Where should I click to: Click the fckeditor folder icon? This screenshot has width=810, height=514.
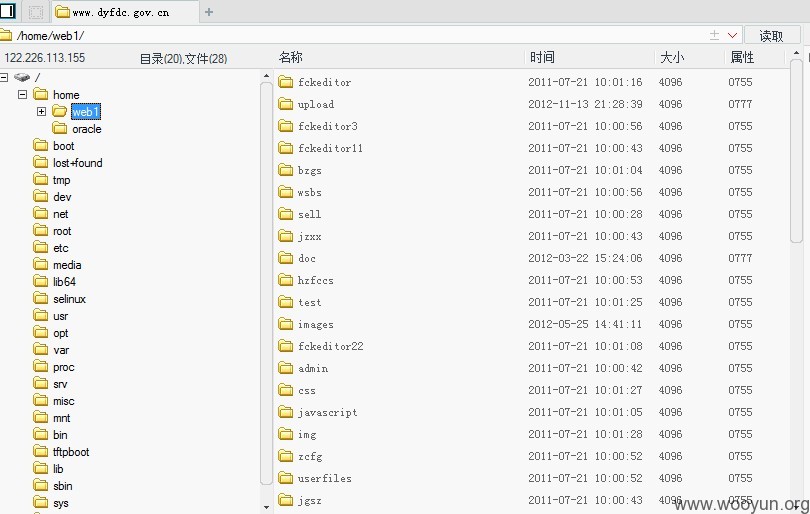[x=286, y=82]
